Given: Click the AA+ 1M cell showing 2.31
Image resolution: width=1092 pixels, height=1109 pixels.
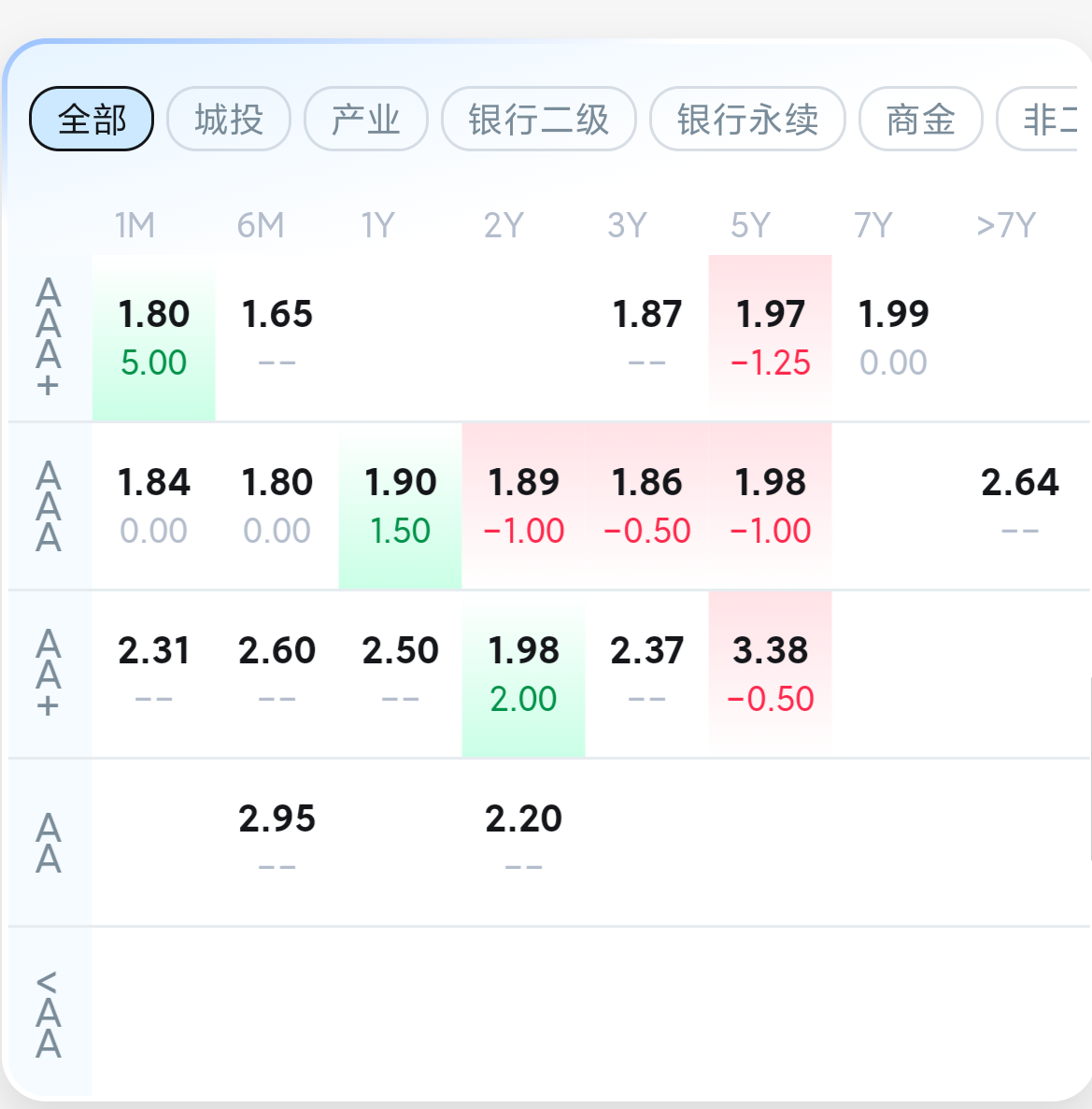Looking at the screenshot, I should coord(153,674).
